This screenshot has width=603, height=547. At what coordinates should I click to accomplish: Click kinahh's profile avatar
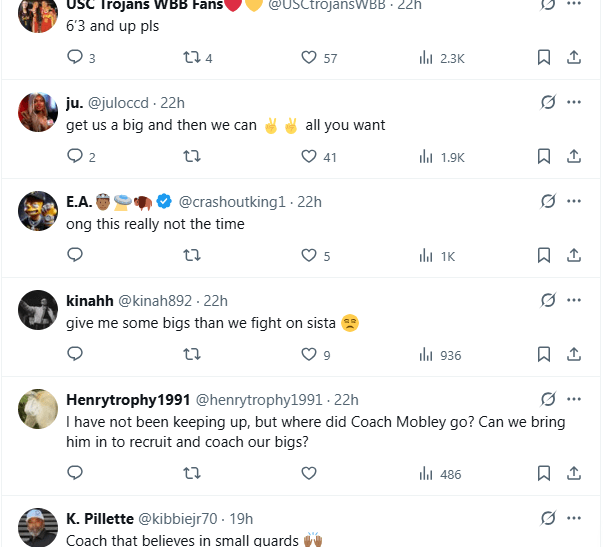38,310
